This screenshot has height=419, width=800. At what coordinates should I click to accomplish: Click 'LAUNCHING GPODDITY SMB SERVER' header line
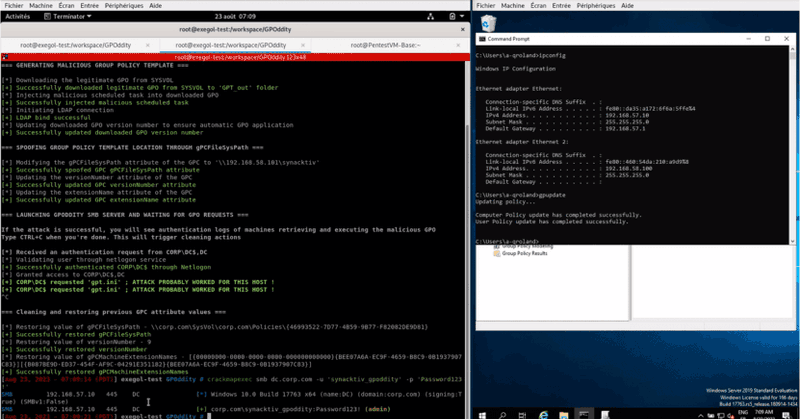125,215
